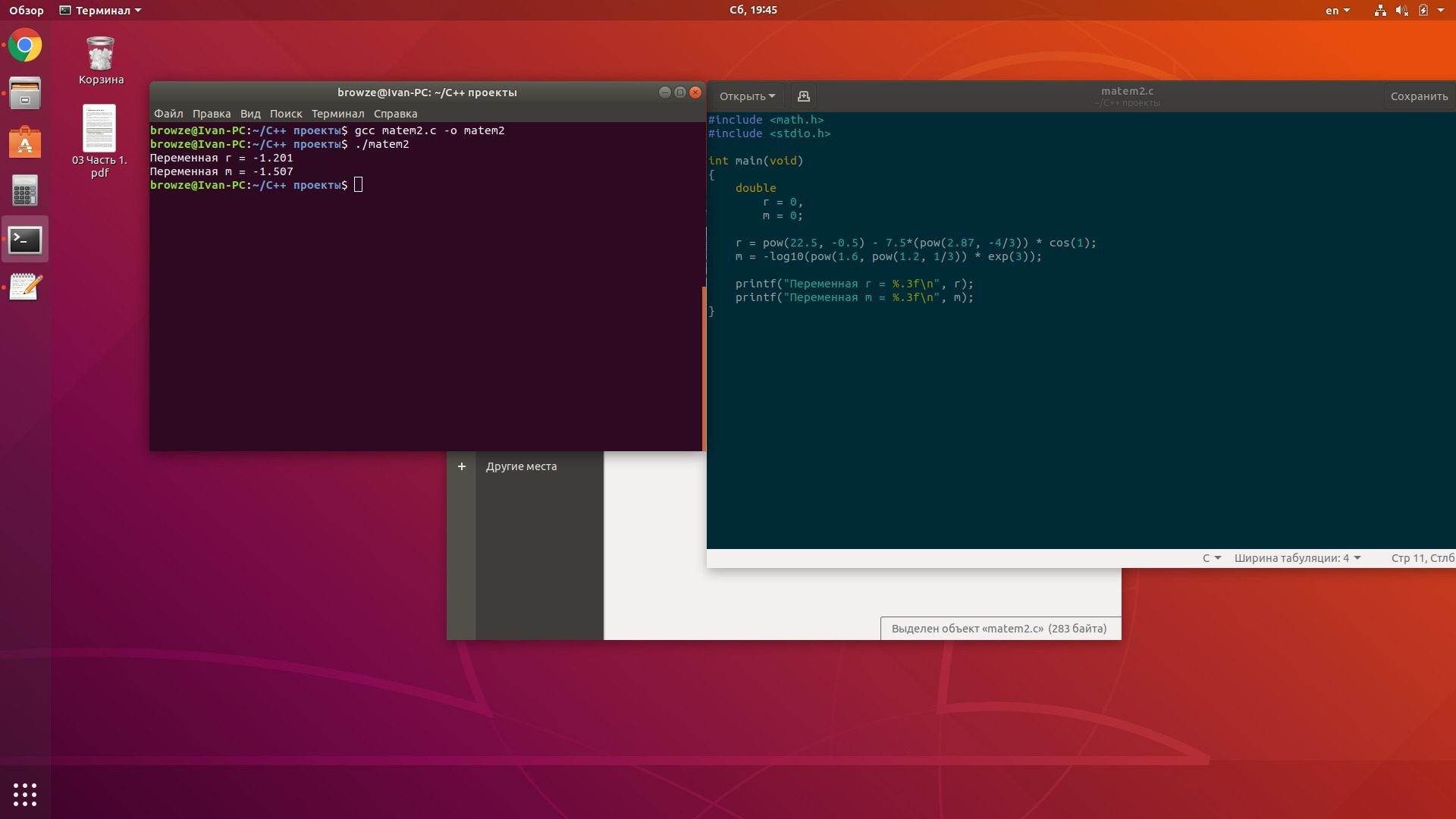The image size is (1456, 819).
Task: Expand the Открыть dropdown in gedit
Action: [747, 96]
